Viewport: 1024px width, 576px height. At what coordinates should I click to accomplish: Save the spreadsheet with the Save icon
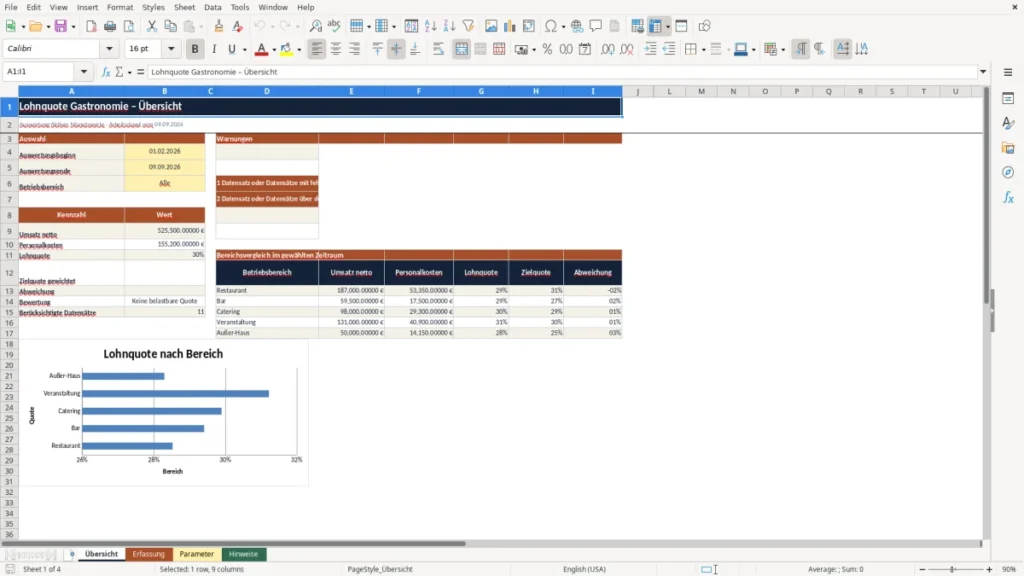tap(61, 26)
